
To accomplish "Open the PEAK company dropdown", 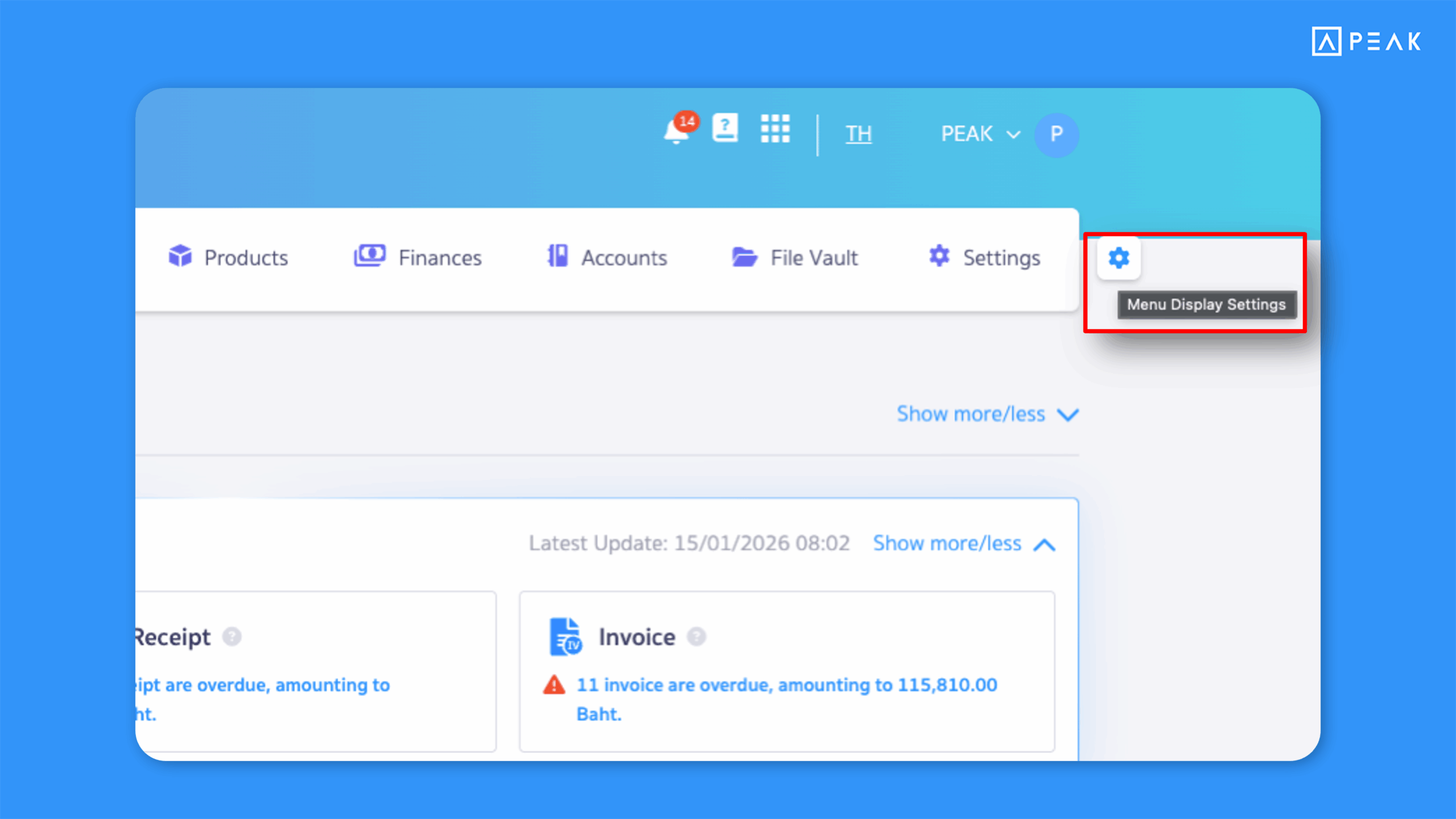I will [979, 134].
